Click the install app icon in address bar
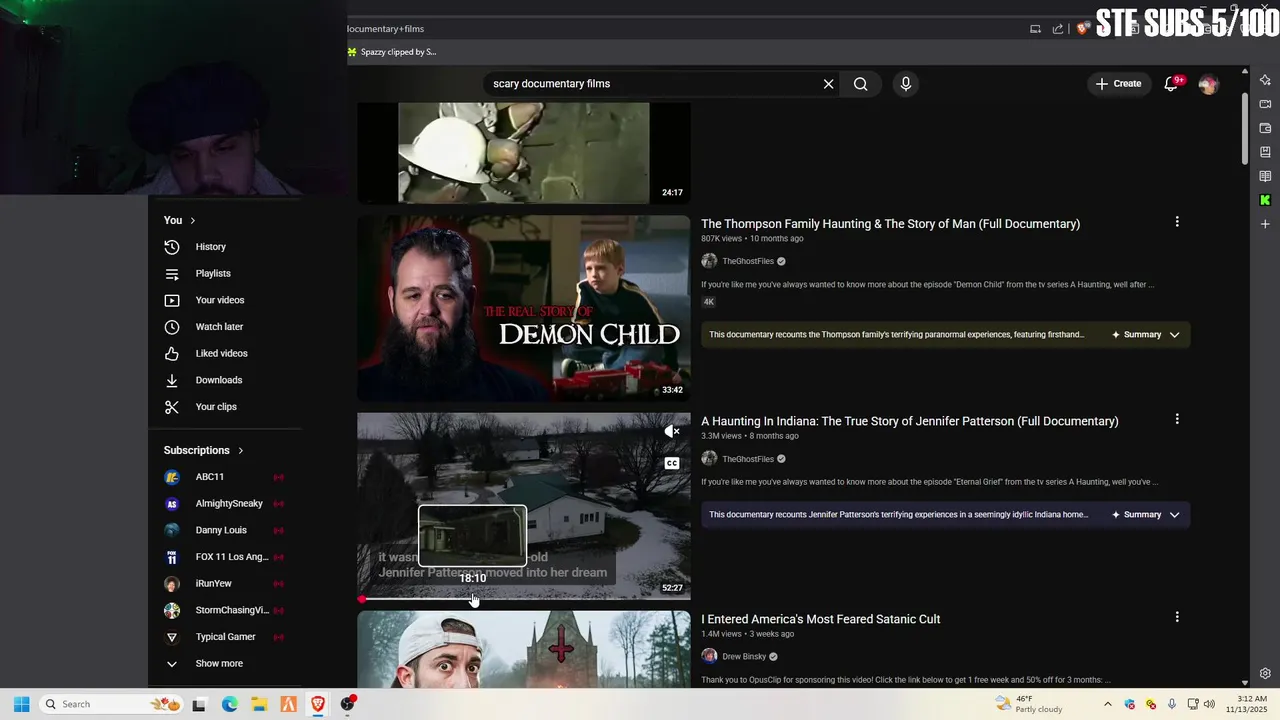This screenshot has width=1280, height=720. [x=1035, y=29]
